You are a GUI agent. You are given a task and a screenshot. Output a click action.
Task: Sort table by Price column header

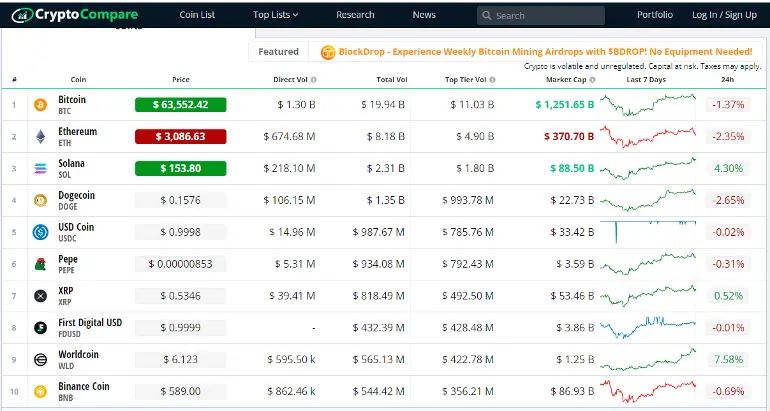tap(180, 80)
